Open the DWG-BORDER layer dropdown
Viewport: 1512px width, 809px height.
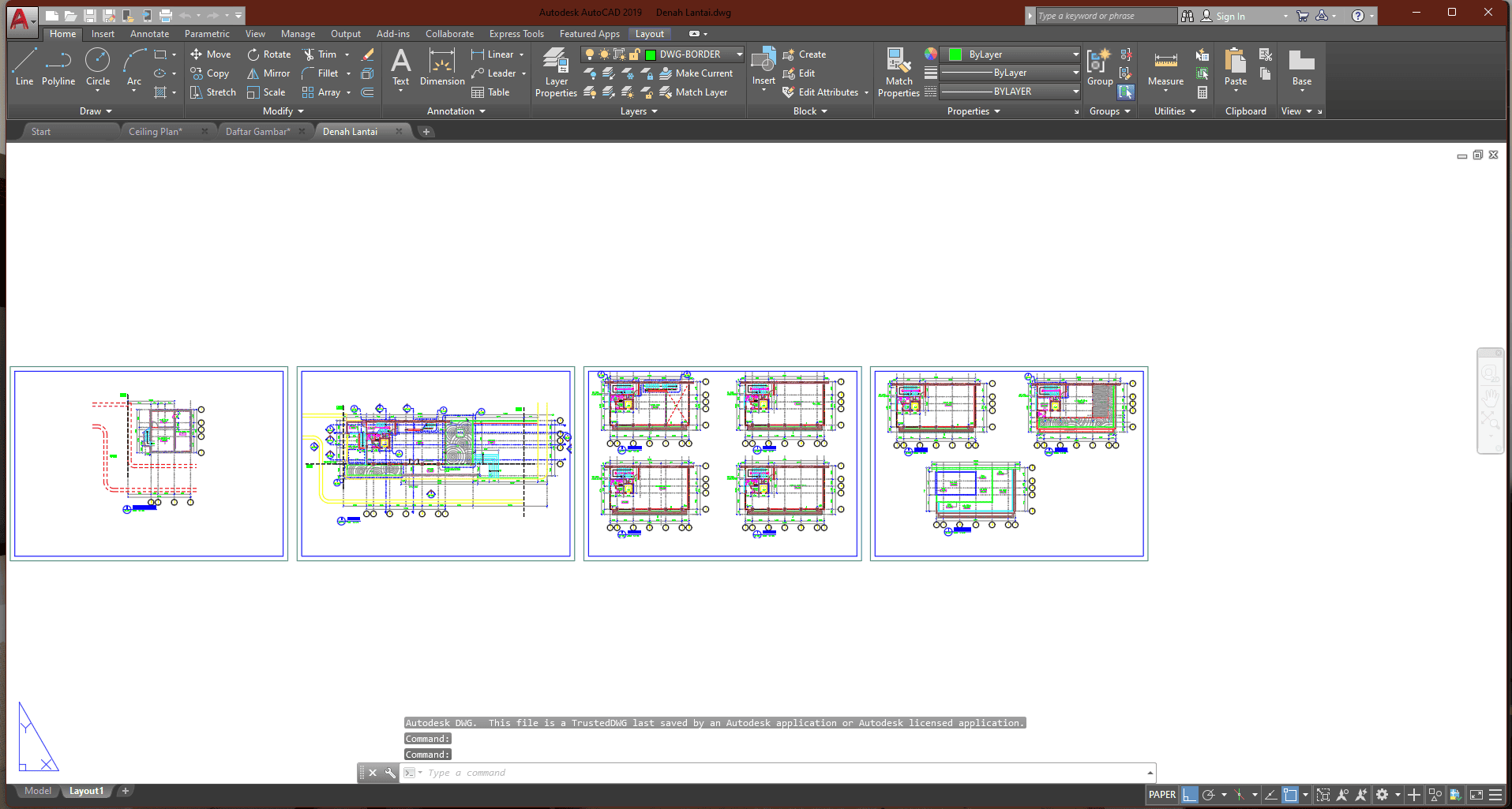[x=739, y=54]
